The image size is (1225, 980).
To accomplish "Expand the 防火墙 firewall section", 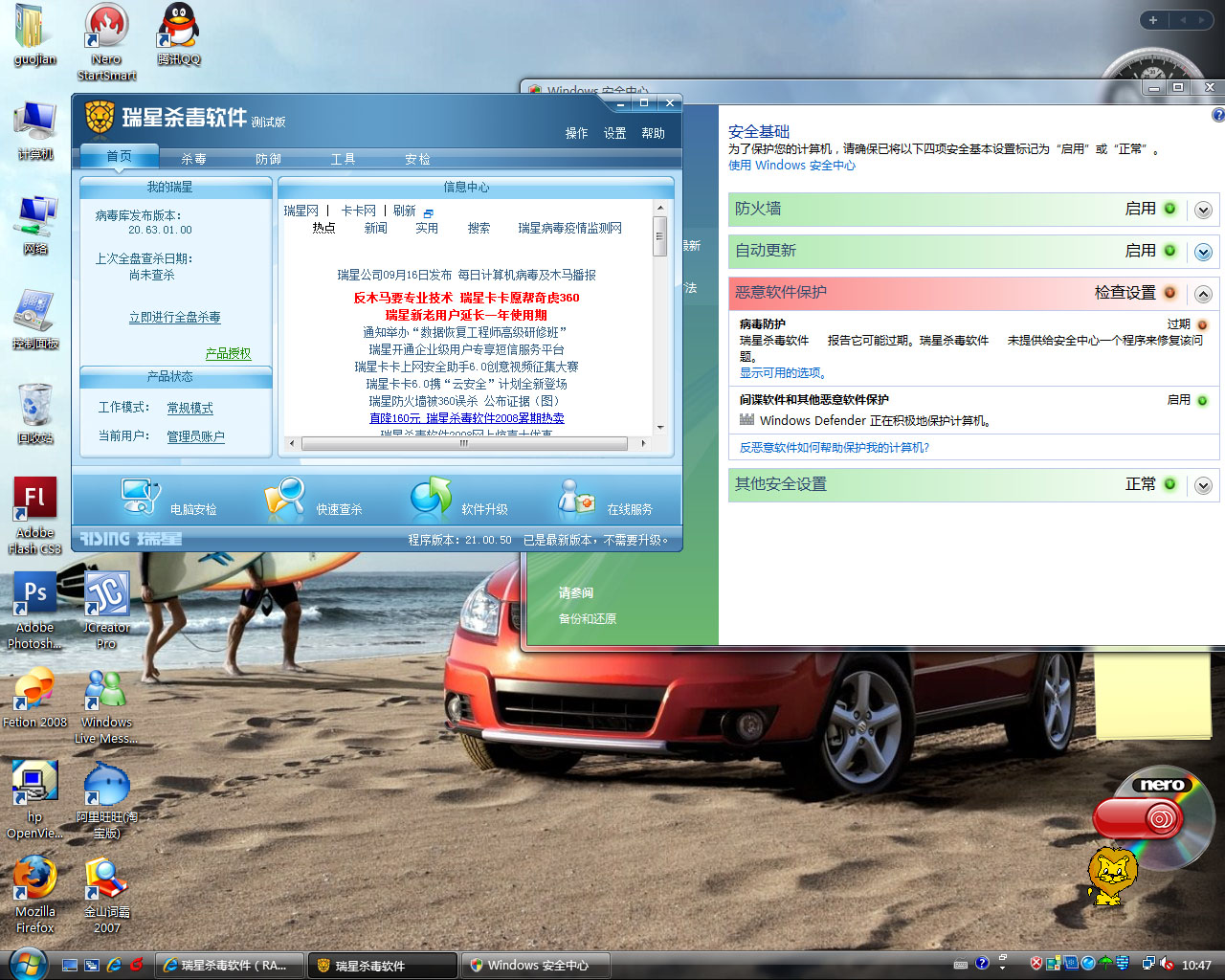I will pos(1203,210).
